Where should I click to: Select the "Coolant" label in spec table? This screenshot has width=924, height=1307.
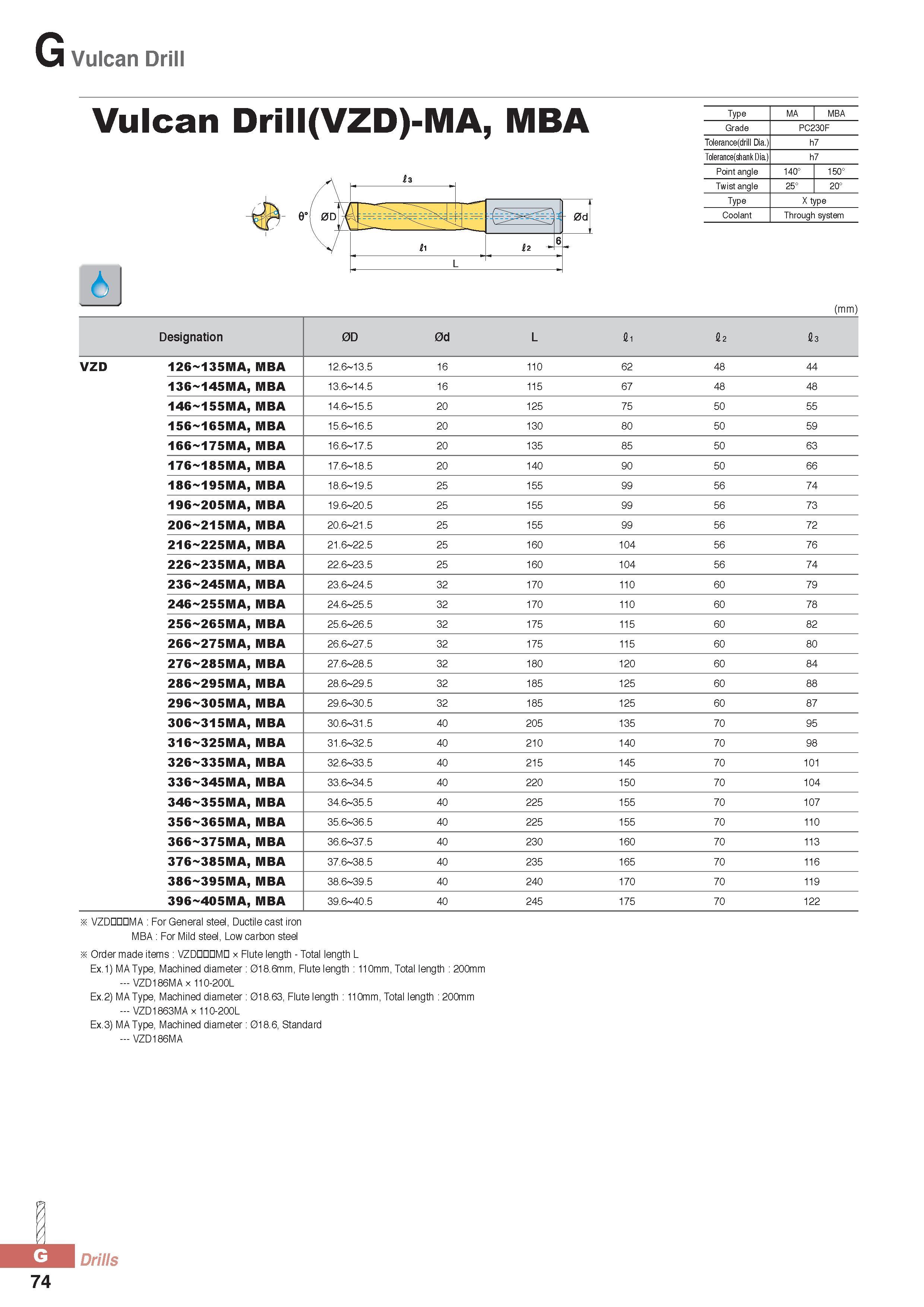(737, 215)
